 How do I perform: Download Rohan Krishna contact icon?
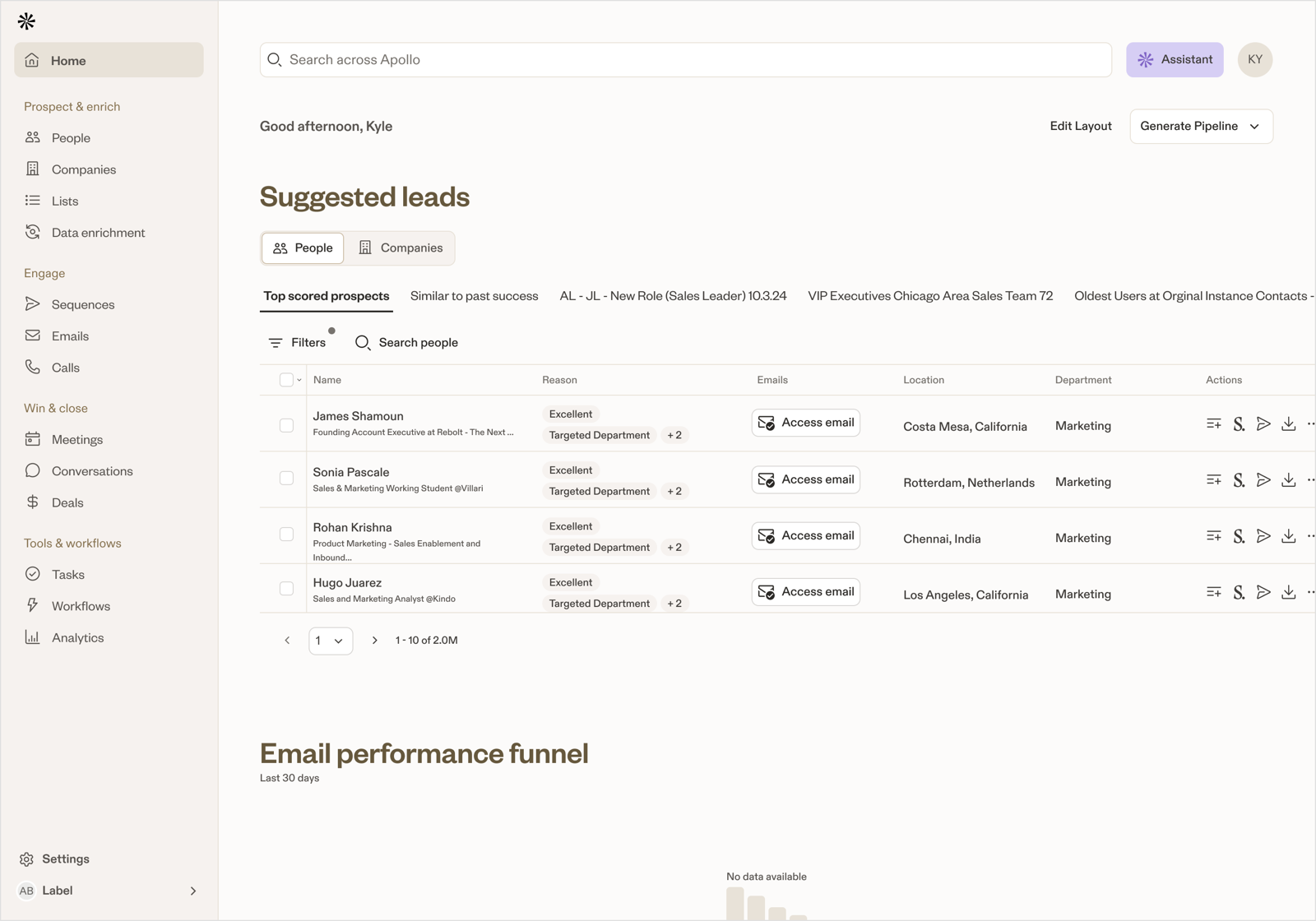point(1289,536)
